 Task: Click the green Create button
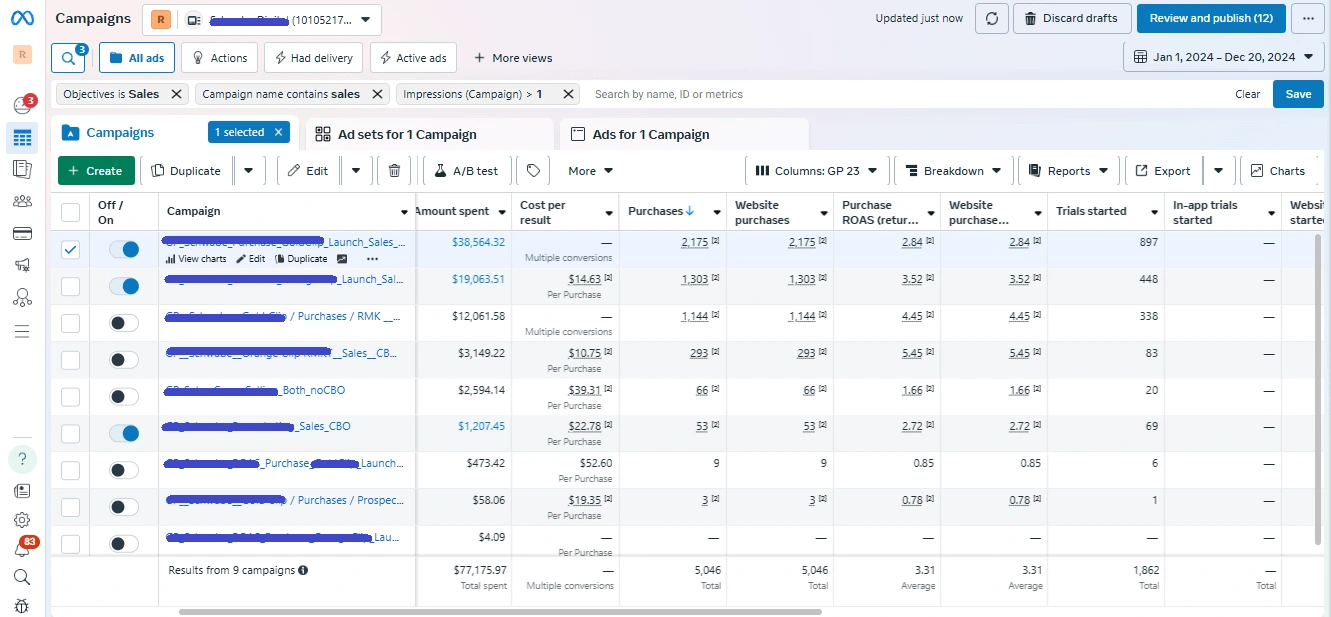tap(96, 171)
